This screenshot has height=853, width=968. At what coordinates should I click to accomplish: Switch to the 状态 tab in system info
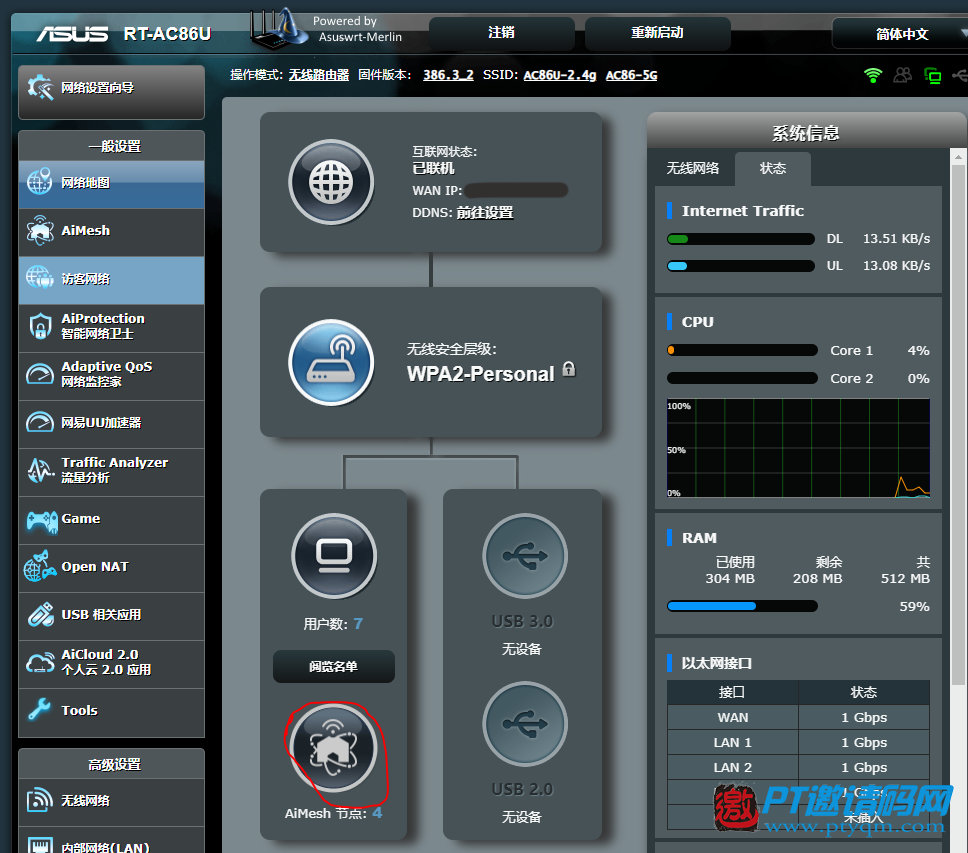[772, 168]
